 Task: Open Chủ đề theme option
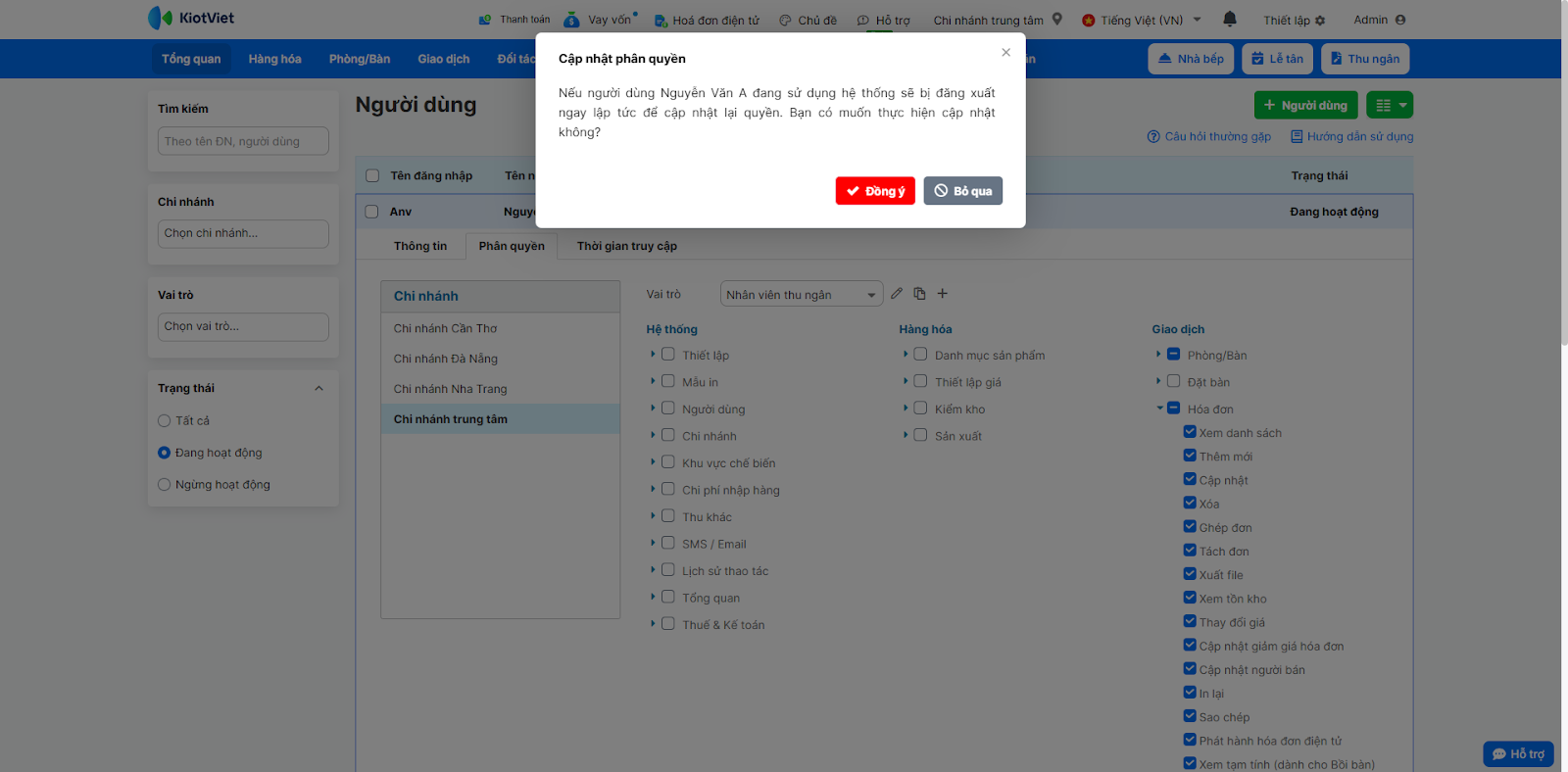click(808, 20)
